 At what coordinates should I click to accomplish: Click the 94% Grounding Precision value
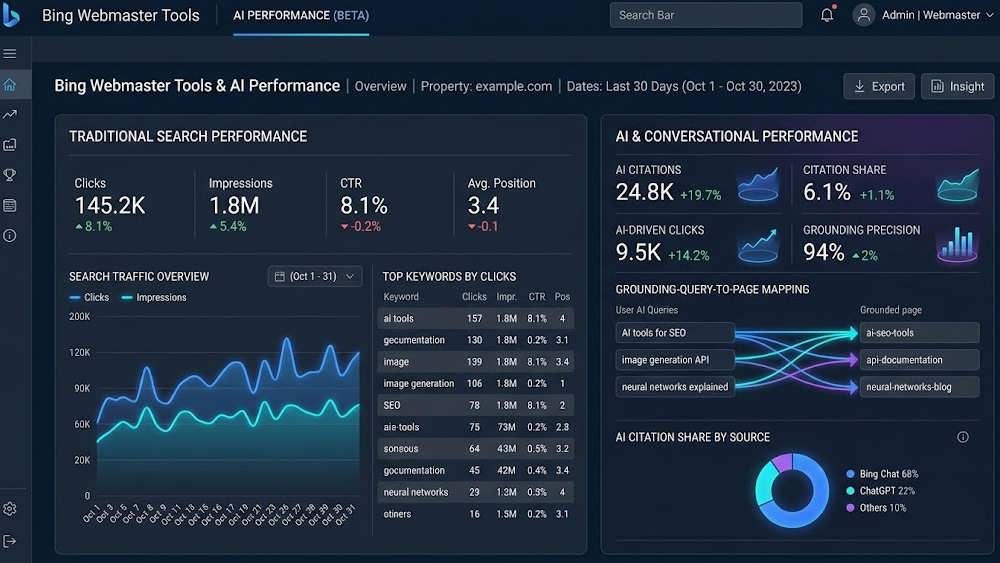[823, 252]
